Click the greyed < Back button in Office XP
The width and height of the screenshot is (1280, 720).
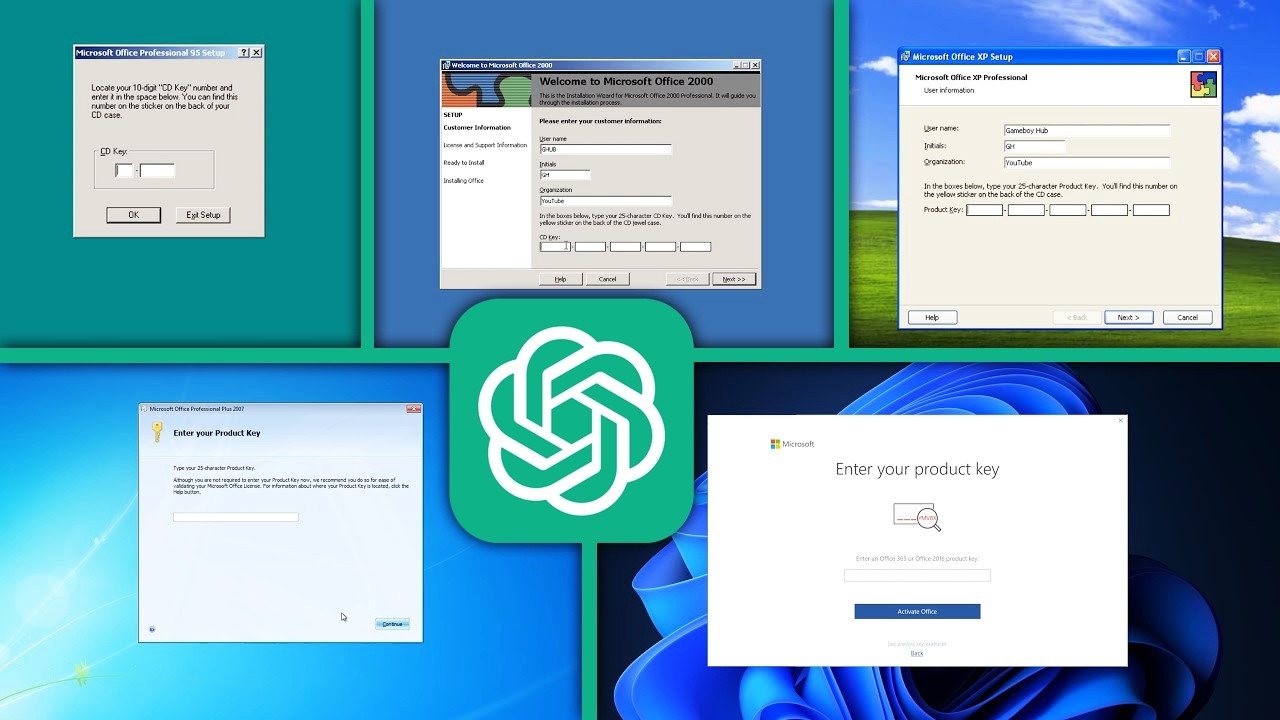click(x=1077, y=317)
